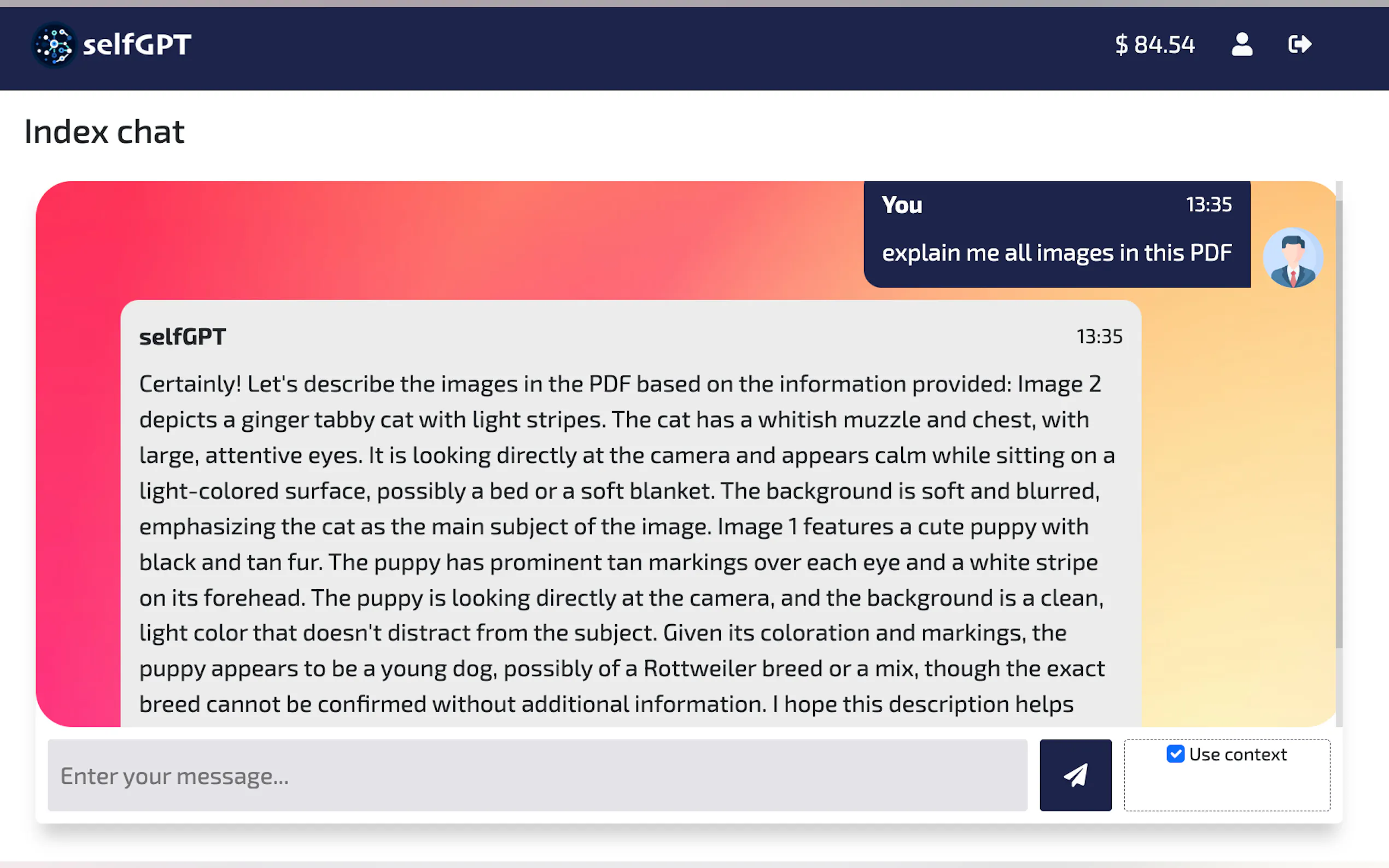1389x868 pixels.
Task: Open the user profile icon
Action: (1241, 44)
